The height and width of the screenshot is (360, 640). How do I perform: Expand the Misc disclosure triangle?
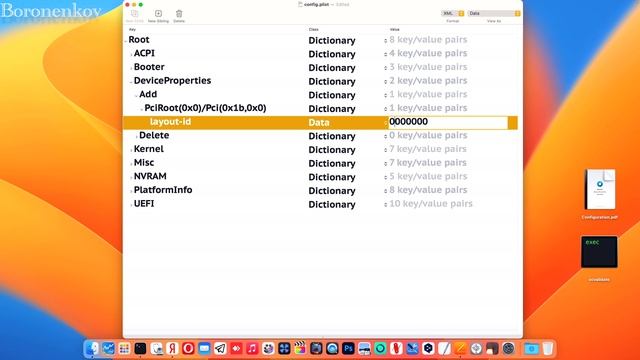[x=131, y=164]
